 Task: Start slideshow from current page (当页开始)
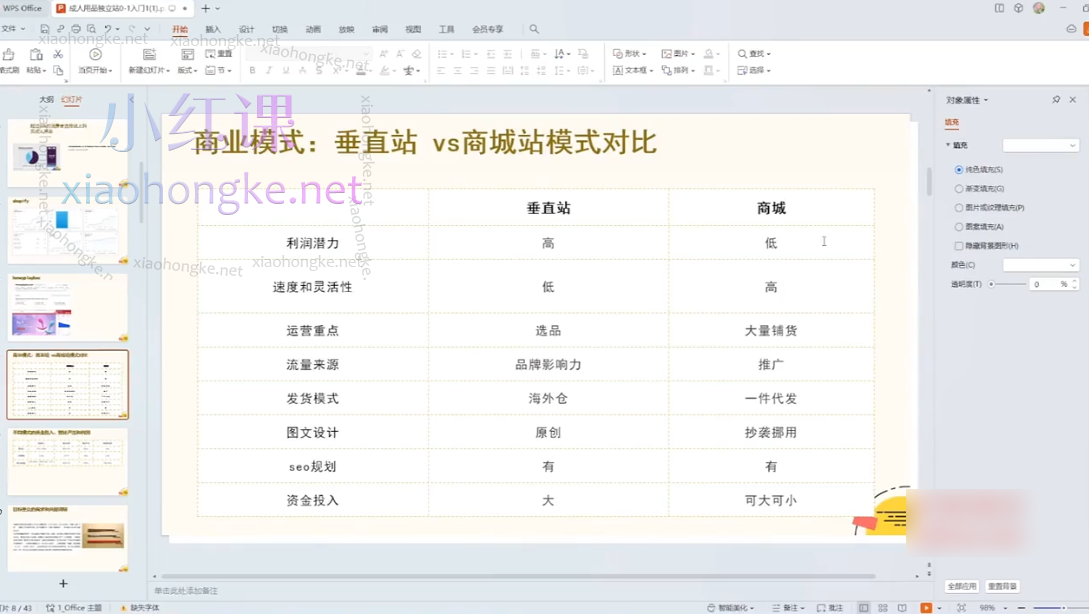(x=95, y=56)
